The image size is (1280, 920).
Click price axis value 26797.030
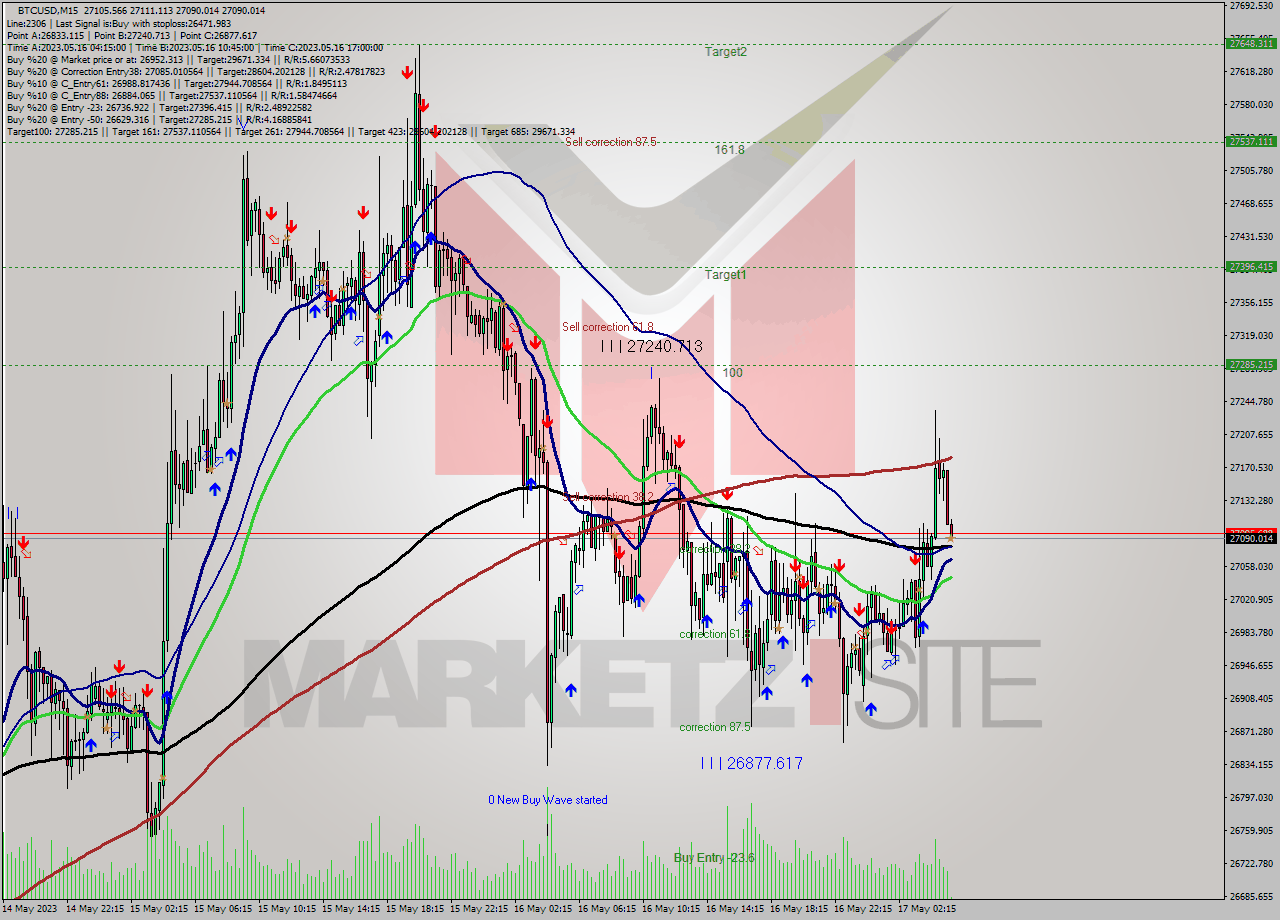click(x=1252, y=797)
